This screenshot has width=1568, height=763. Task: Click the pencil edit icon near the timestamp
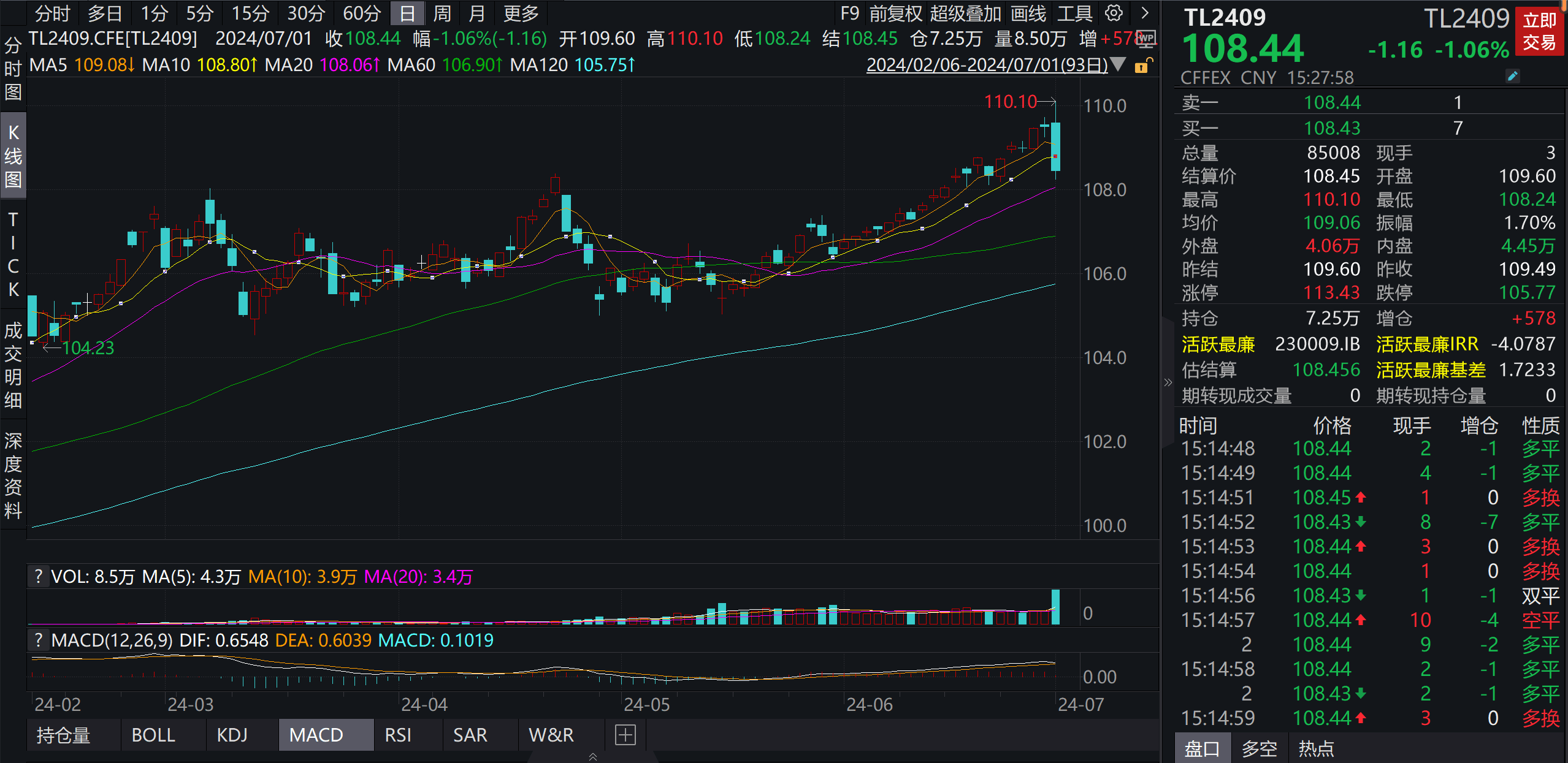tap(1512, 77)
